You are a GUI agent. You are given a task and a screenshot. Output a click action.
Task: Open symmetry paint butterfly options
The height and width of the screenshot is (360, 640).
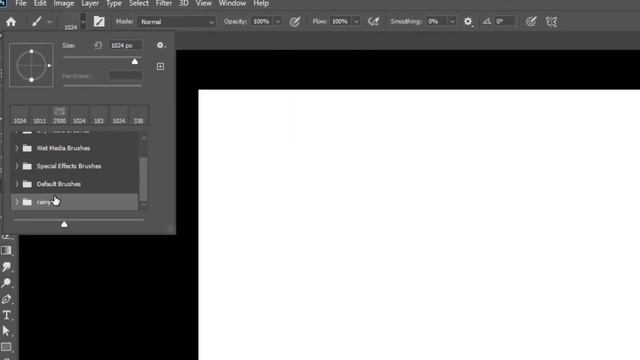551,22
